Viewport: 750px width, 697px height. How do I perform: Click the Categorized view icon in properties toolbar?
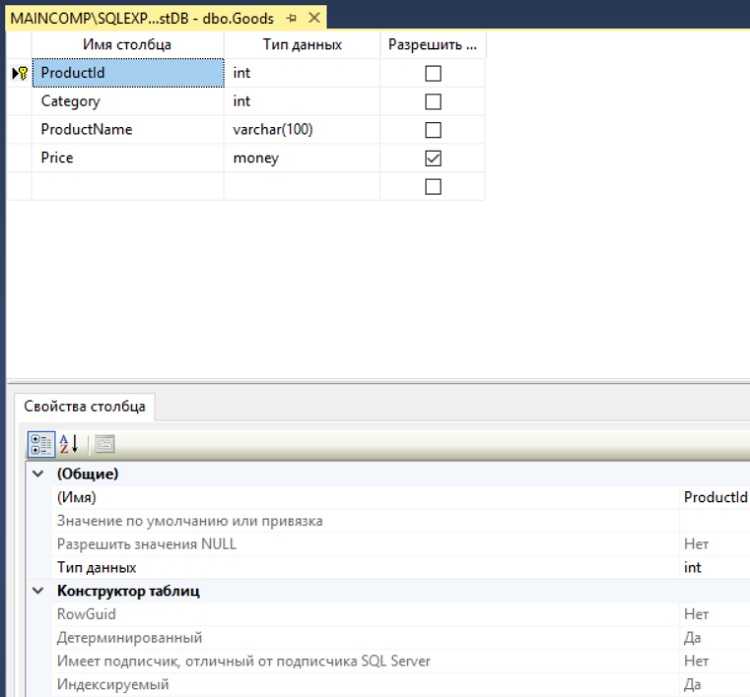pyautogui.click(x=41, y=443)
